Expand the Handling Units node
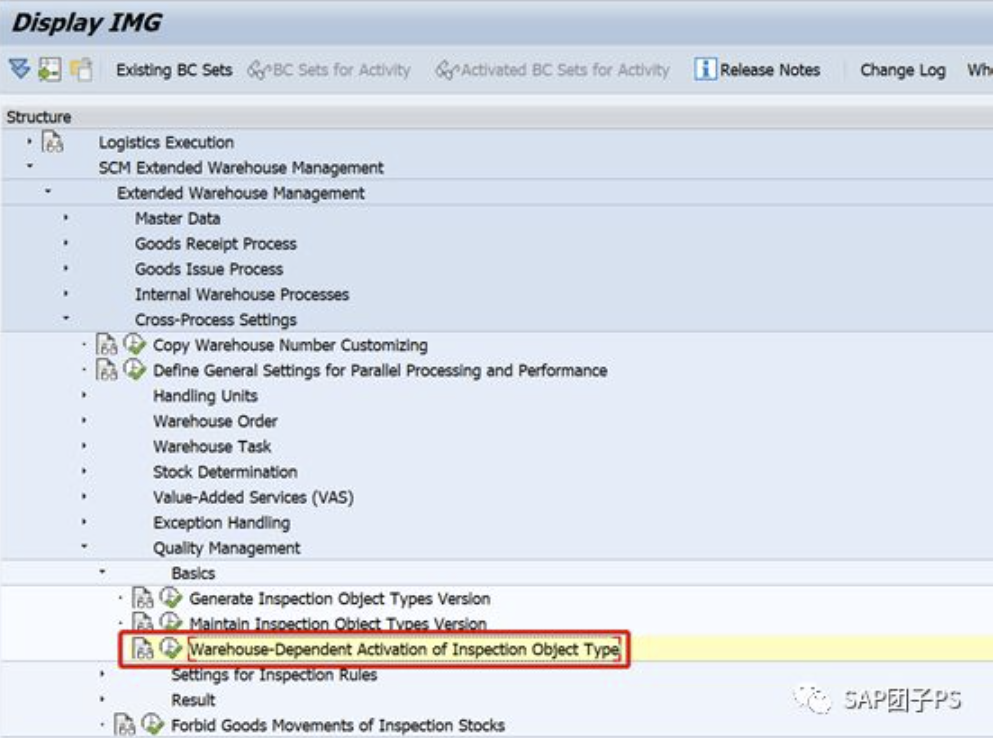997x738 pixels. pyautogui.click(x=84, y=395)
